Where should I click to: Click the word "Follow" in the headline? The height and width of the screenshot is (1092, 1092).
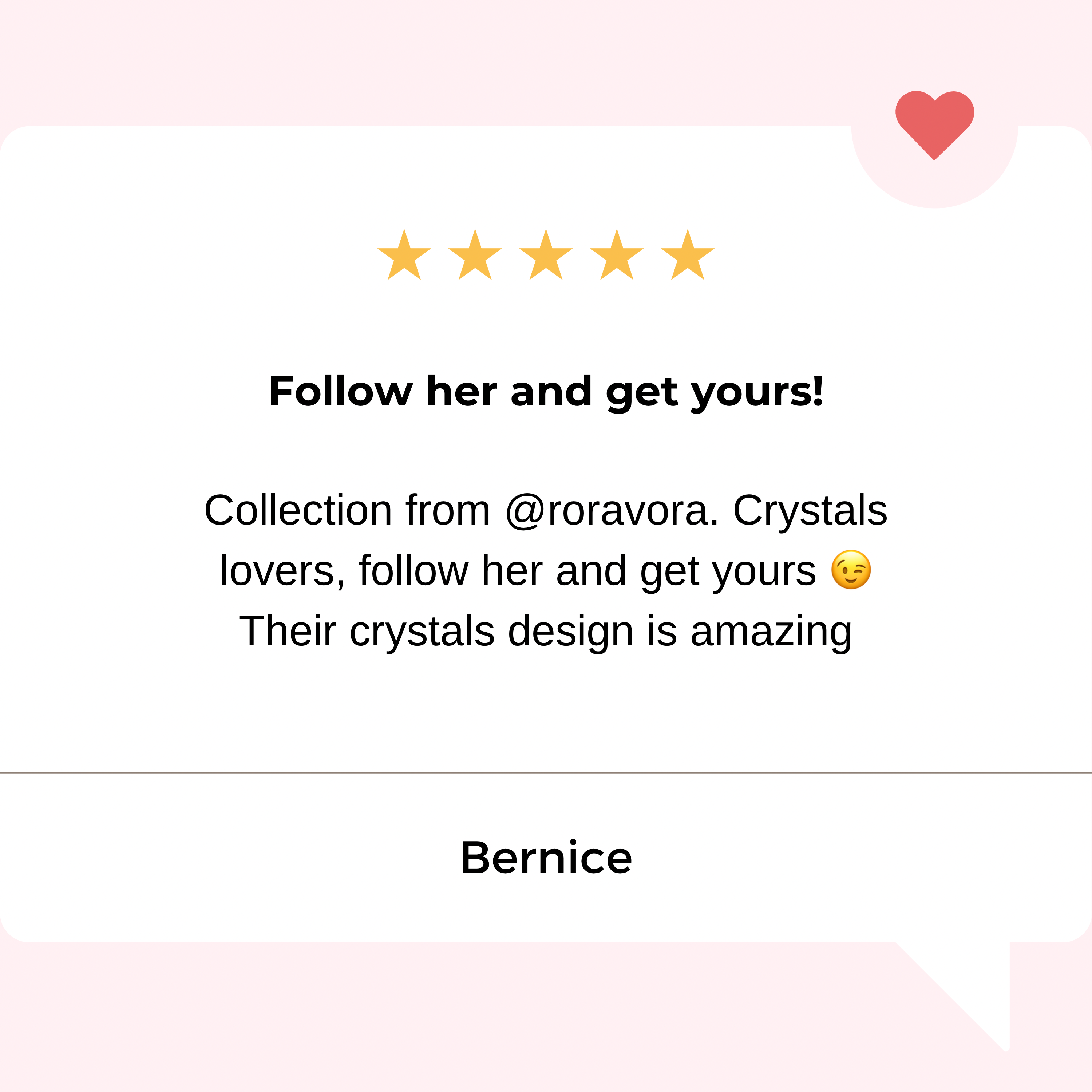[341, 391]
